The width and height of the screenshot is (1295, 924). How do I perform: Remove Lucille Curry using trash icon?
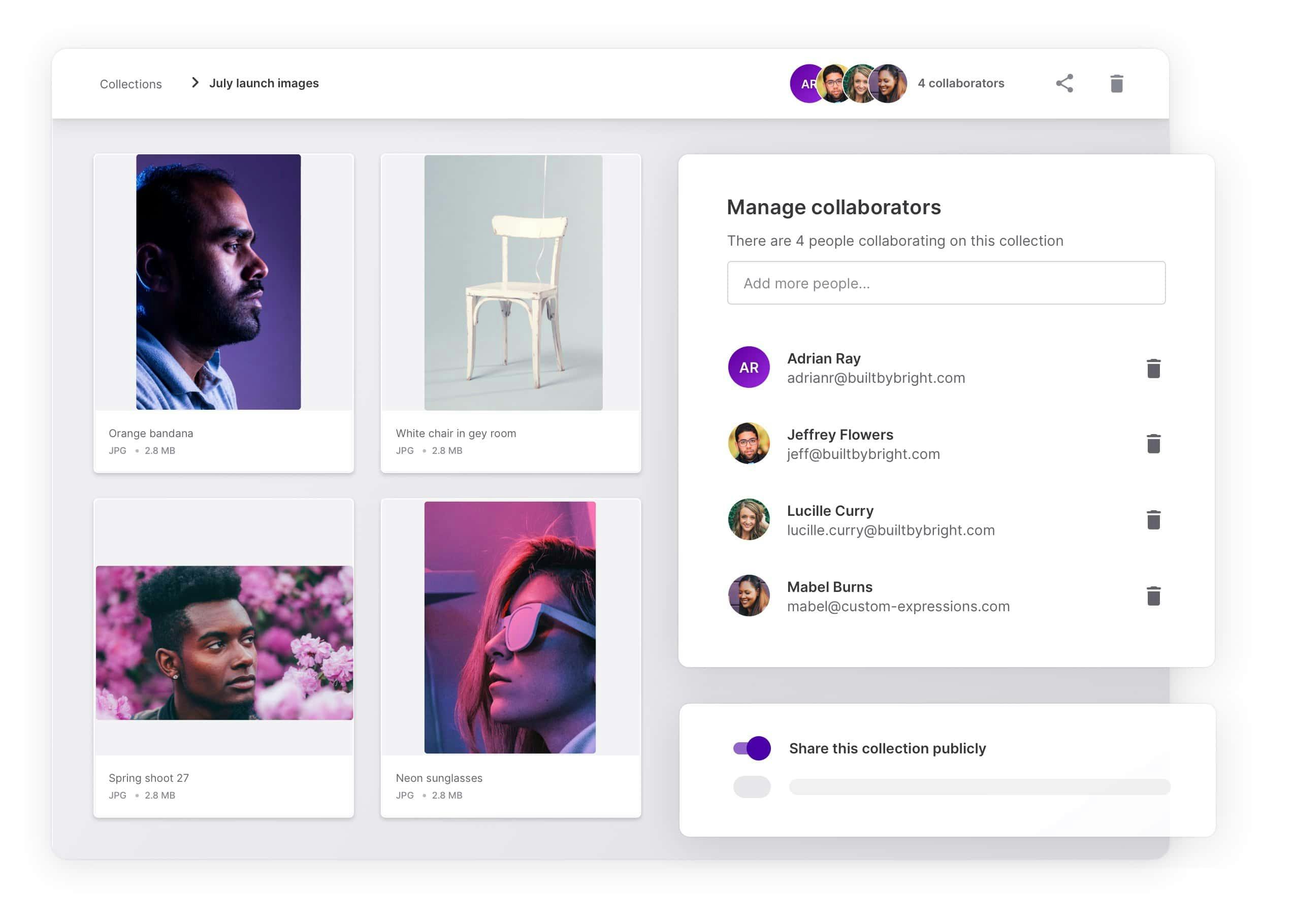coord(1153,519)
